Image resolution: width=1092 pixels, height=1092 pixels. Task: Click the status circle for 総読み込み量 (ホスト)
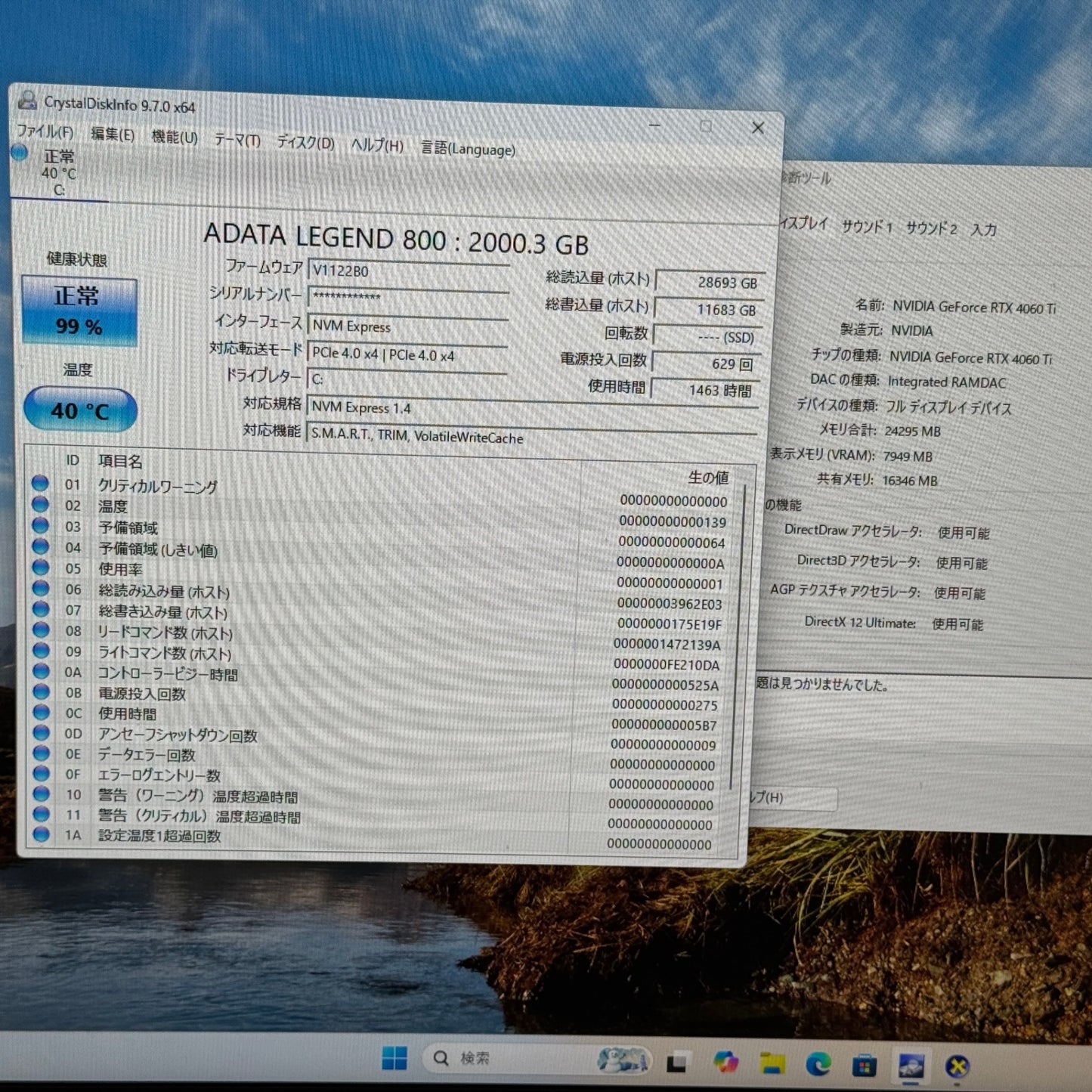tap(40, 588)
